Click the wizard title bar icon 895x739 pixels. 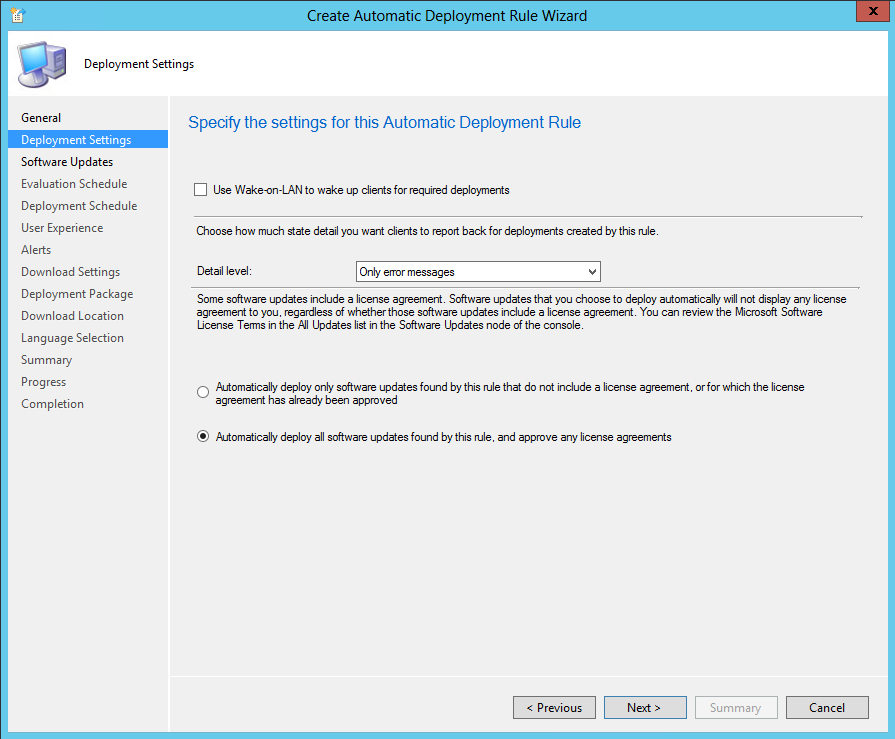(18, 15)
